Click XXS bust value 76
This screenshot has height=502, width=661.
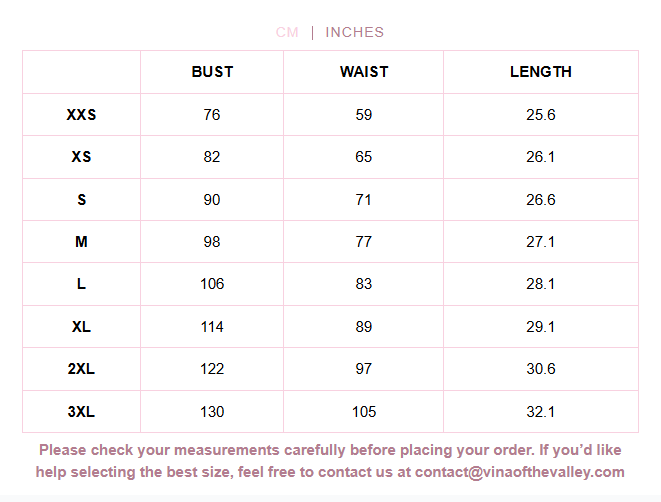click(x=212, y=115)
